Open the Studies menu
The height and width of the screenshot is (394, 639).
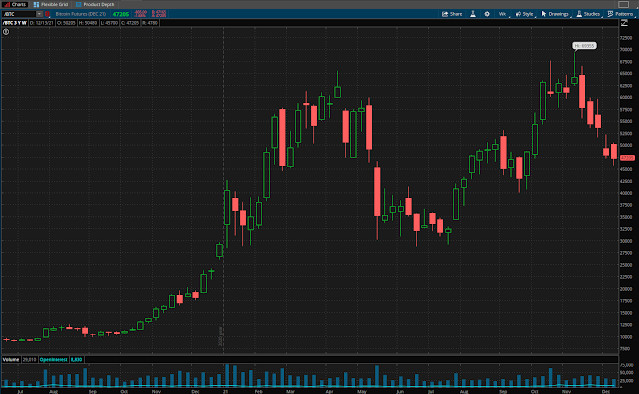coord(588,14)
